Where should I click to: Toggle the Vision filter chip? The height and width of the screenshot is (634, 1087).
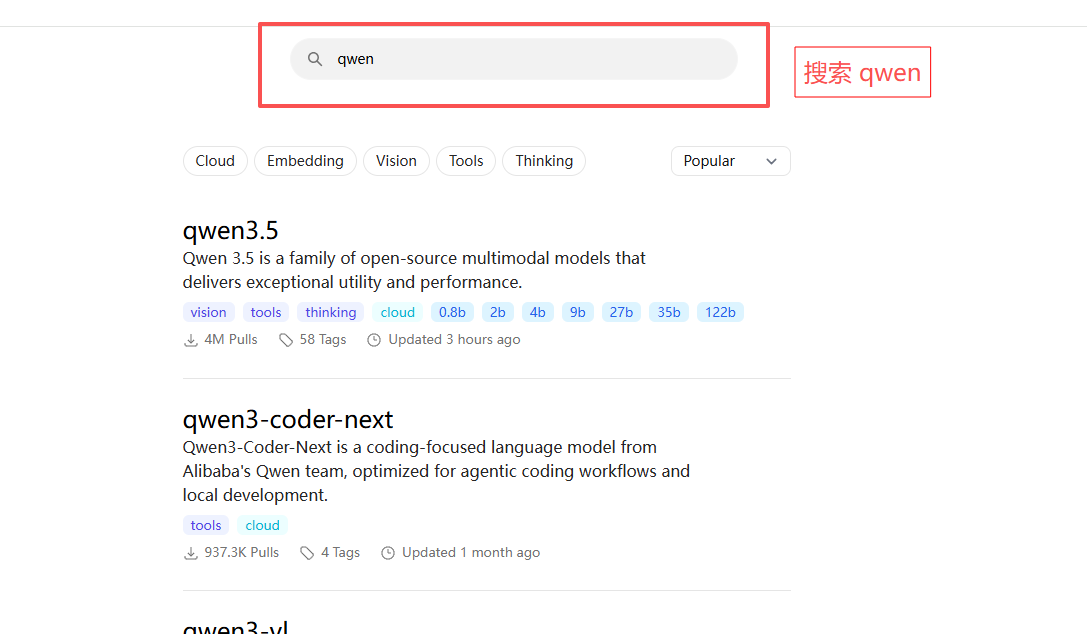[397, 161]
